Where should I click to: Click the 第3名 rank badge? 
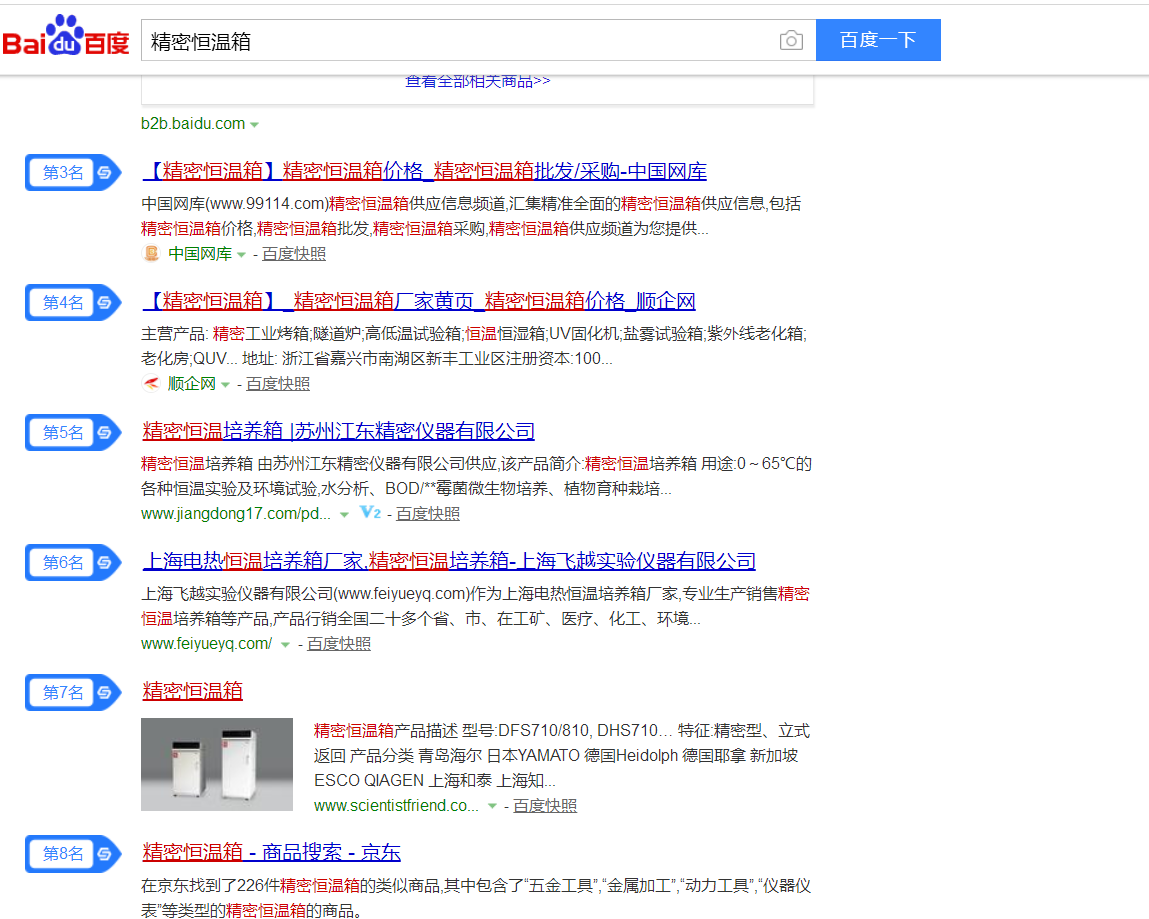coord(73,173)
